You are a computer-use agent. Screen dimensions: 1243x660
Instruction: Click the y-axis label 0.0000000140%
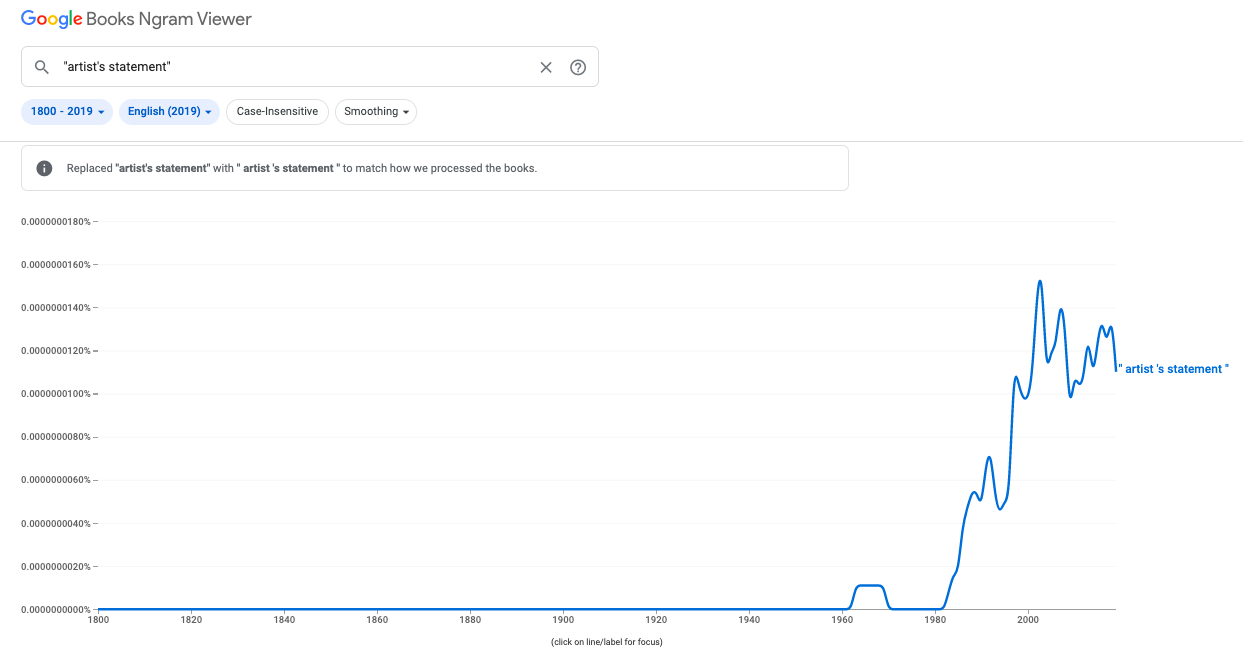55,307
